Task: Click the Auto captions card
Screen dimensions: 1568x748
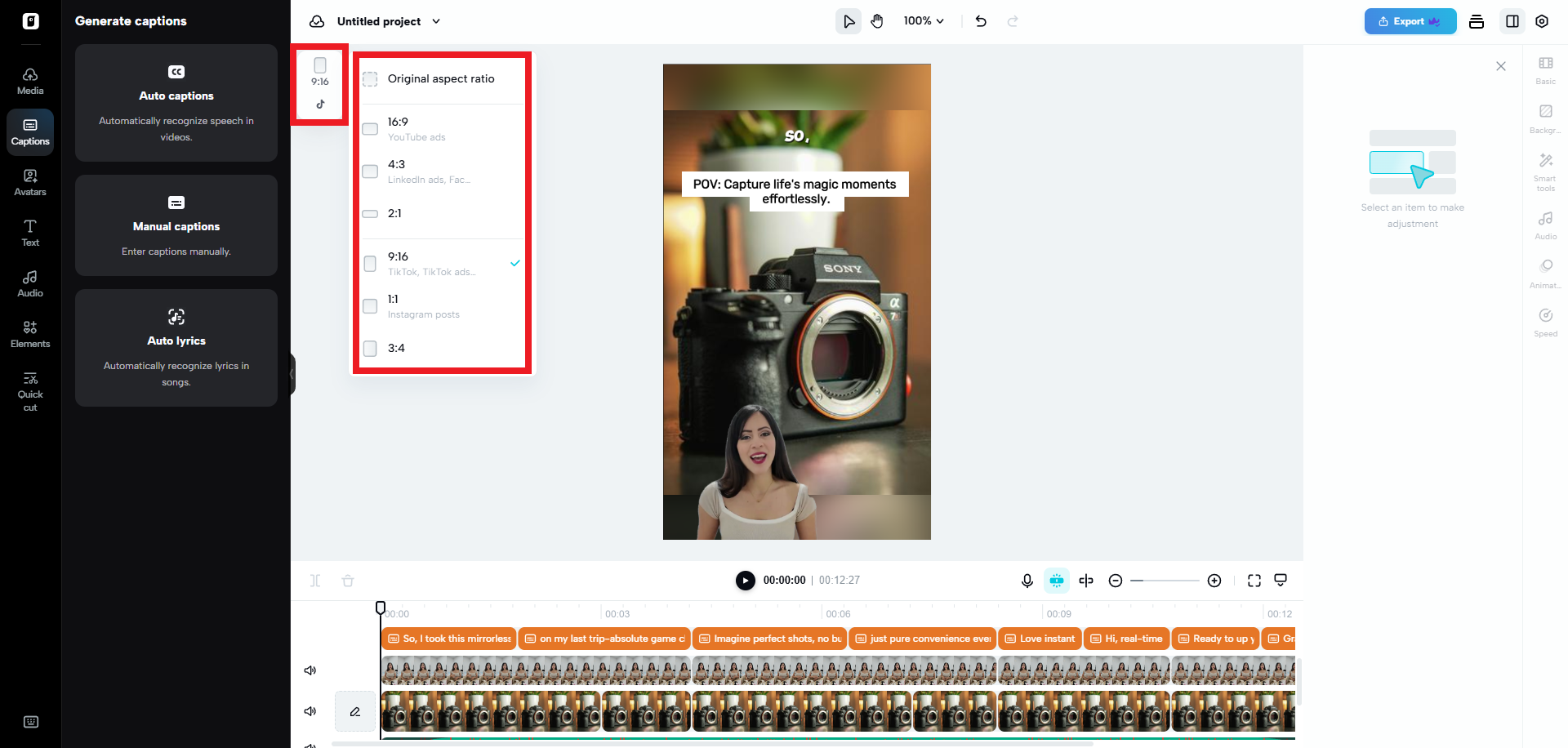Action: [x=176, y=103]
